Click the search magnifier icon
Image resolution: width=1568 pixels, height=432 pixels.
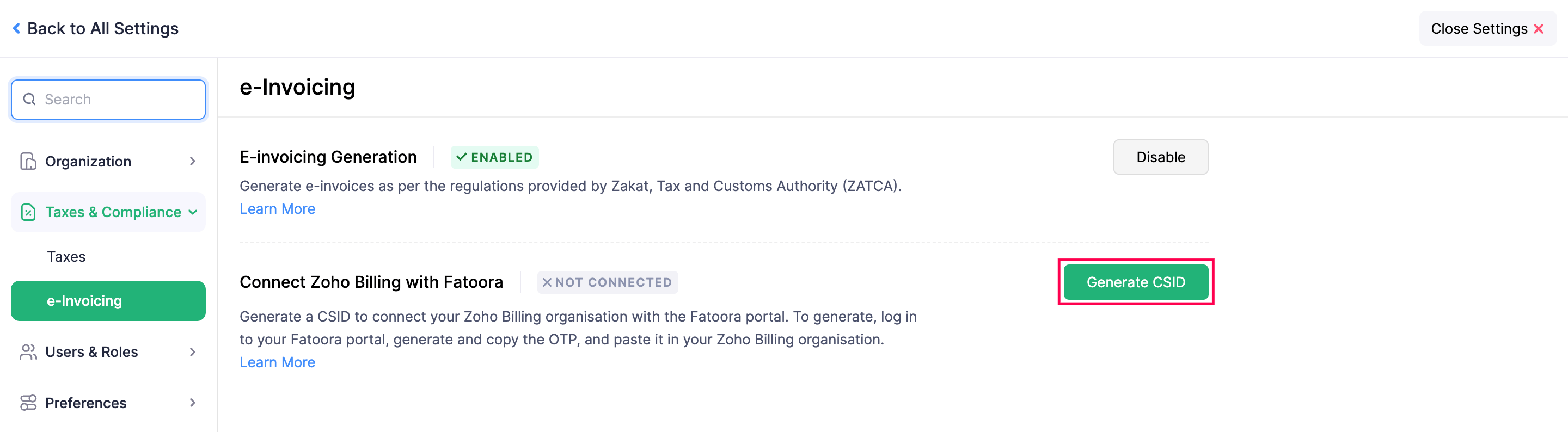29,99
